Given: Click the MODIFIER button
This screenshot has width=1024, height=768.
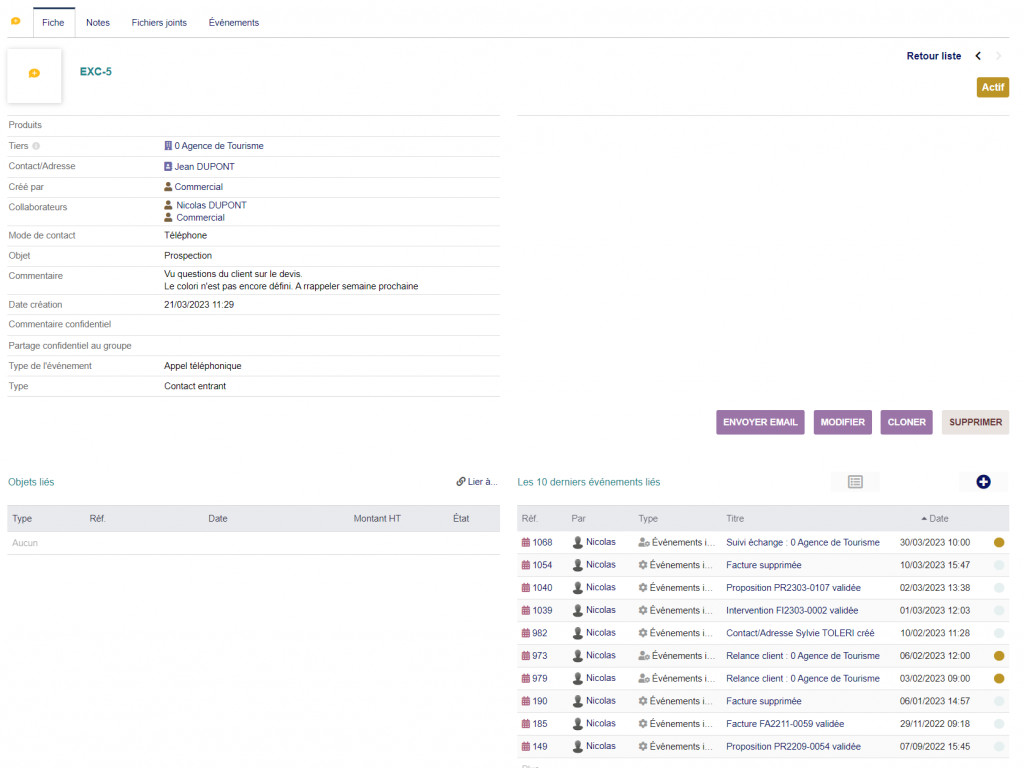Looking at the screenshot, I should [842, 422].
